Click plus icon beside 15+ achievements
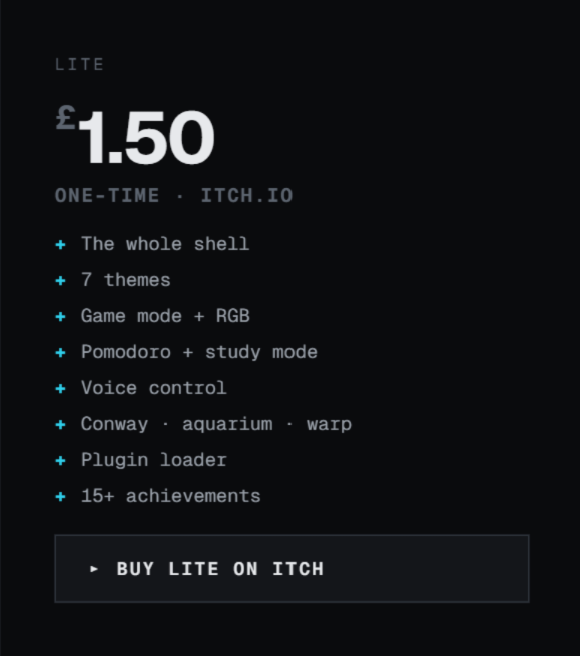The image size is (580, 656). [60, 496]
